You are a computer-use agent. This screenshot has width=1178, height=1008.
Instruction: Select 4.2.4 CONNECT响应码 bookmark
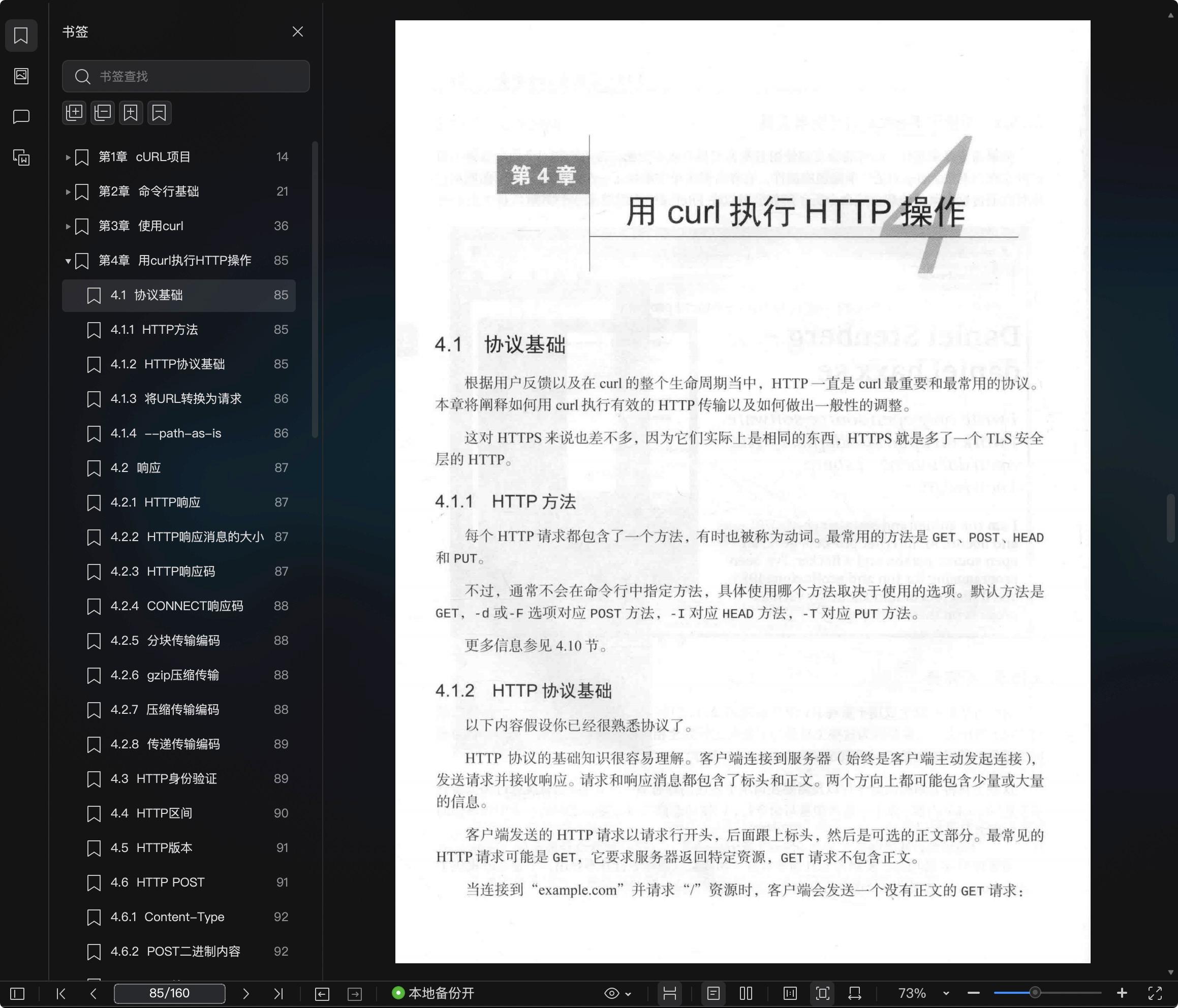[178, 606]
